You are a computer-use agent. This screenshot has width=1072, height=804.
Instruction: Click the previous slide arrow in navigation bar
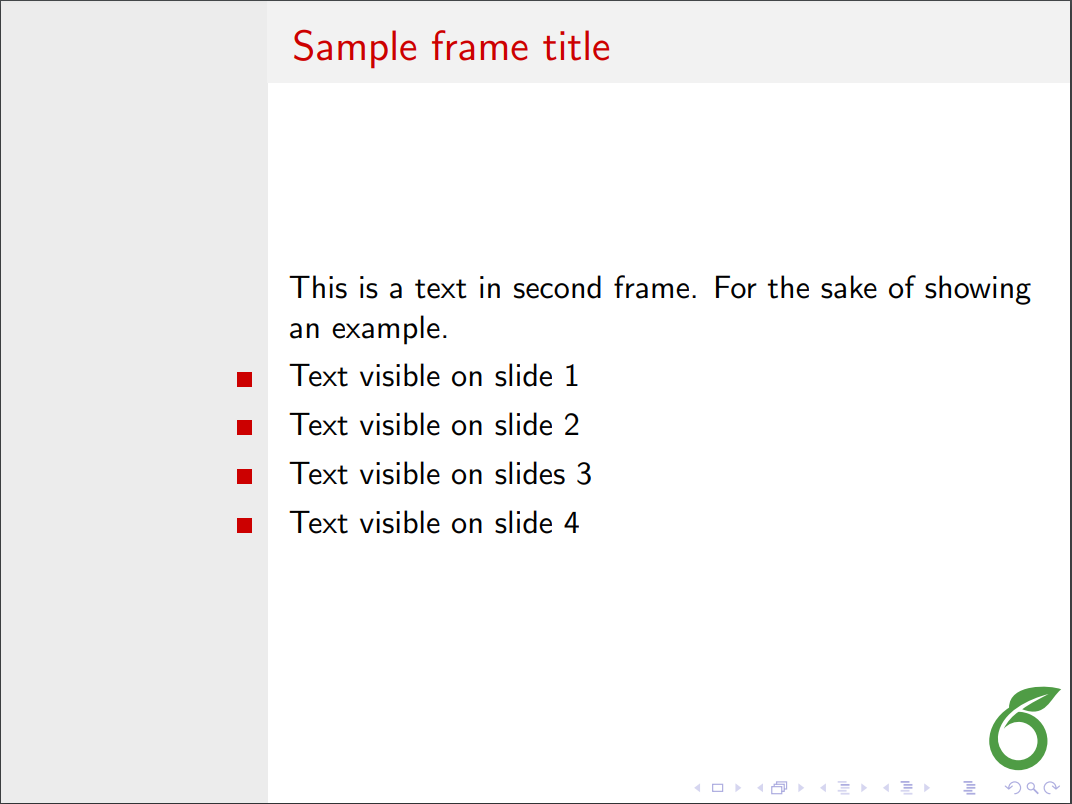[697, 788]
